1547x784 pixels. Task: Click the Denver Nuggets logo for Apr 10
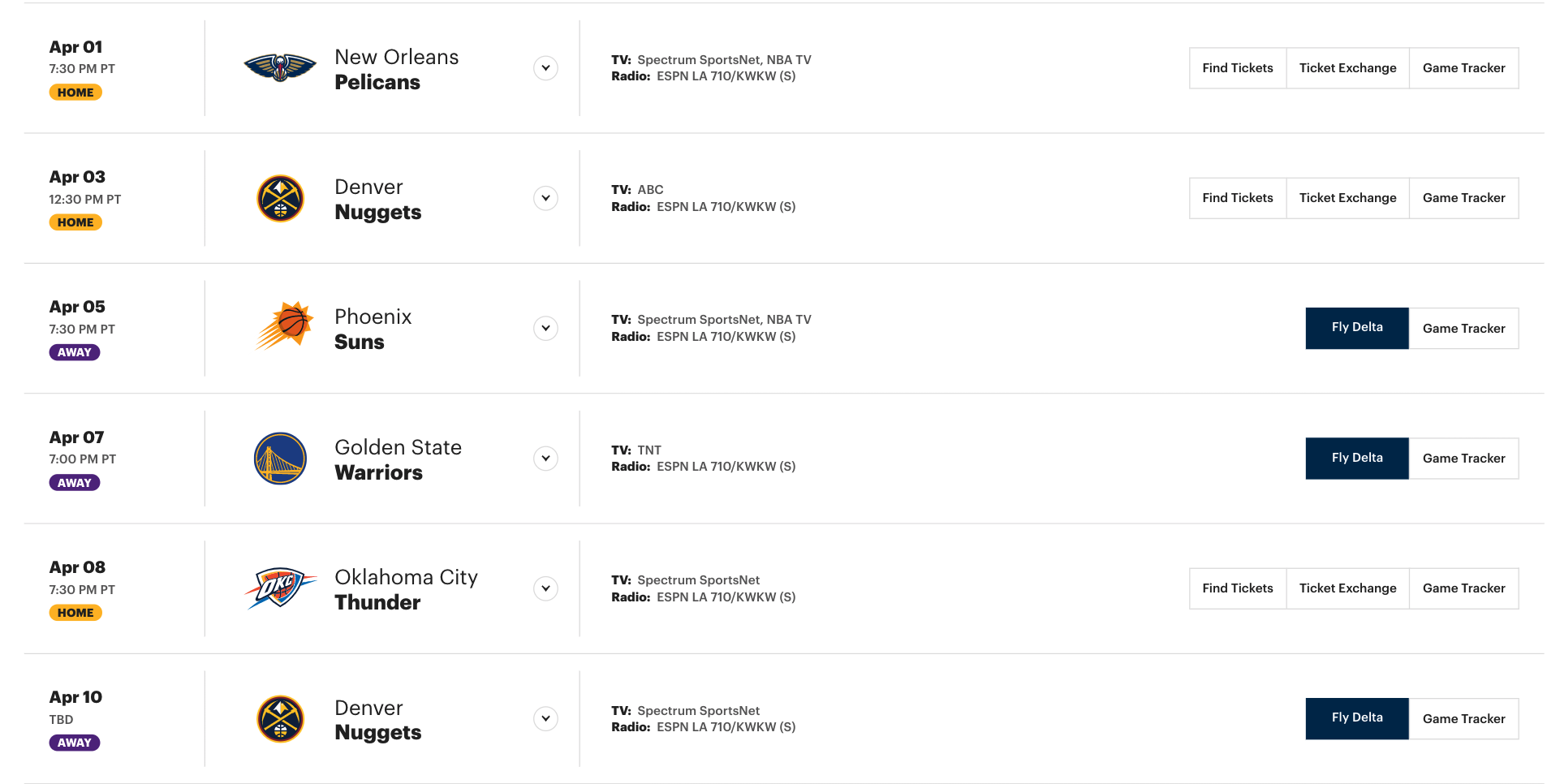point(280,719)
